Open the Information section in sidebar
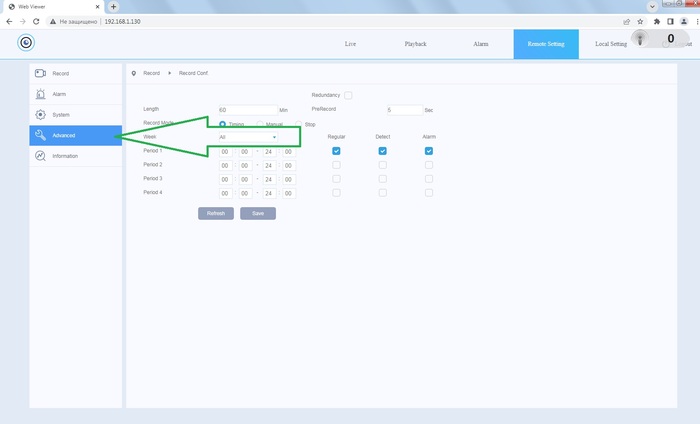700x424 pixels. [x=64, y=156]
